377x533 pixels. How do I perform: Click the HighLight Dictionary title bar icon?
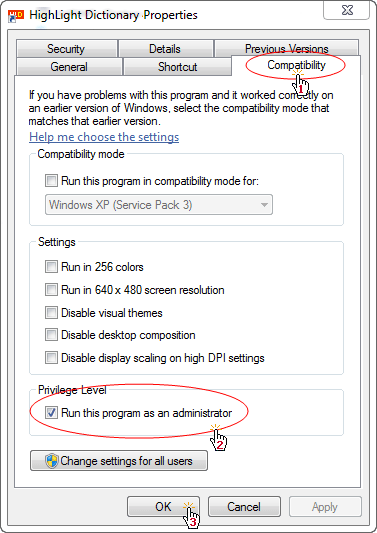click(x=16, y=16)
